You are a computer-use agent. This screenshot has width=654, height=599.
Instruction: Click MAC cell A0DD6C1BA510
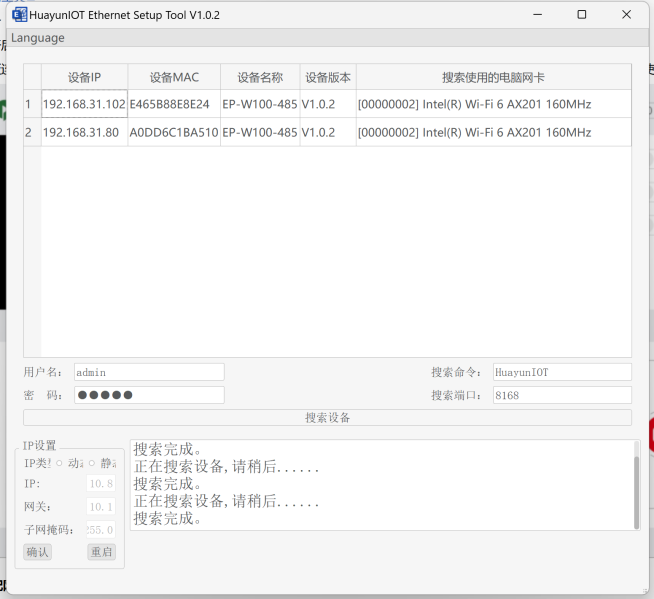[174, 132]
